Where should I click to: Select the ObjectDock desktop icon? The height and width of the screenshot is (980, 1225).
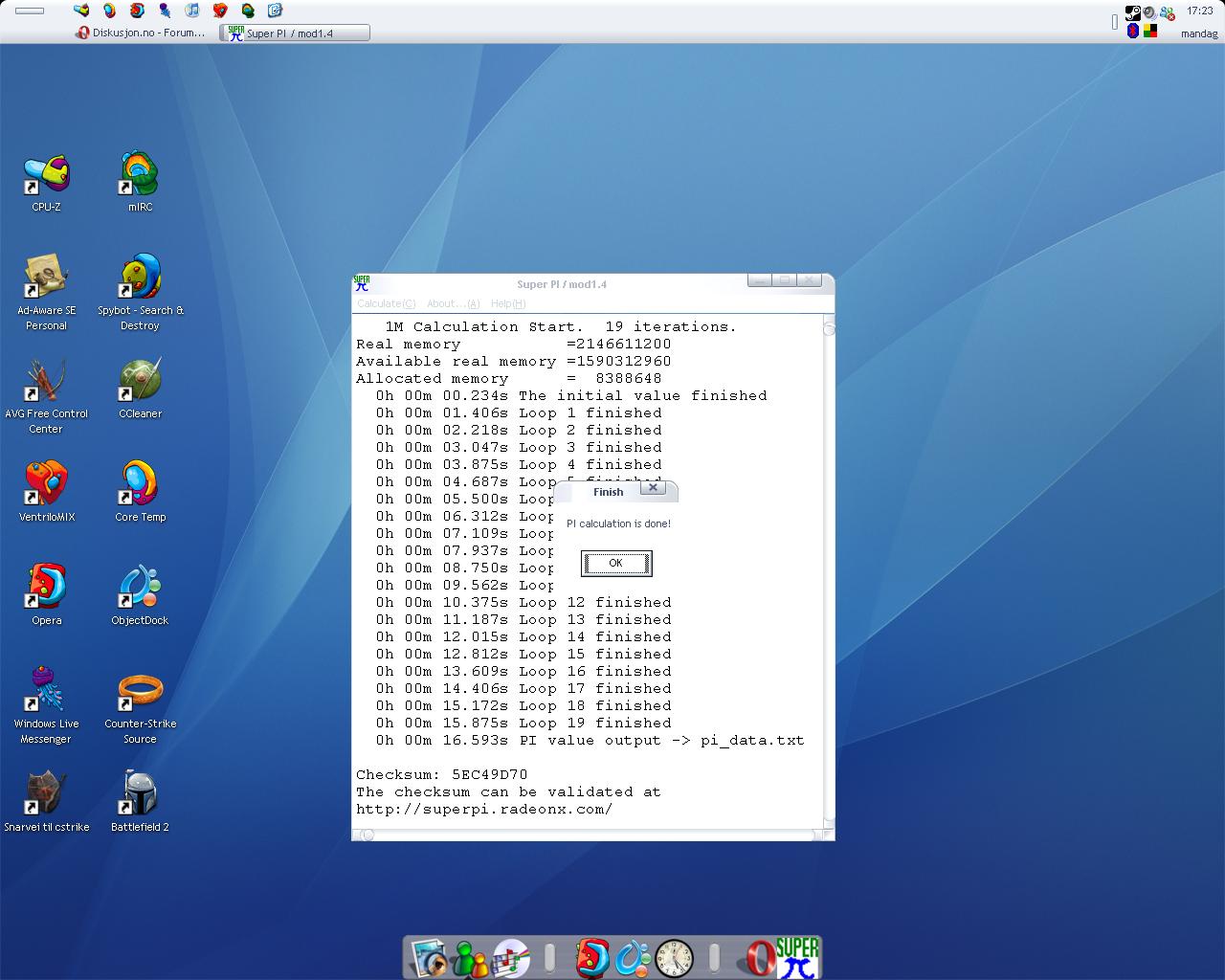click(x=140, y=595)
